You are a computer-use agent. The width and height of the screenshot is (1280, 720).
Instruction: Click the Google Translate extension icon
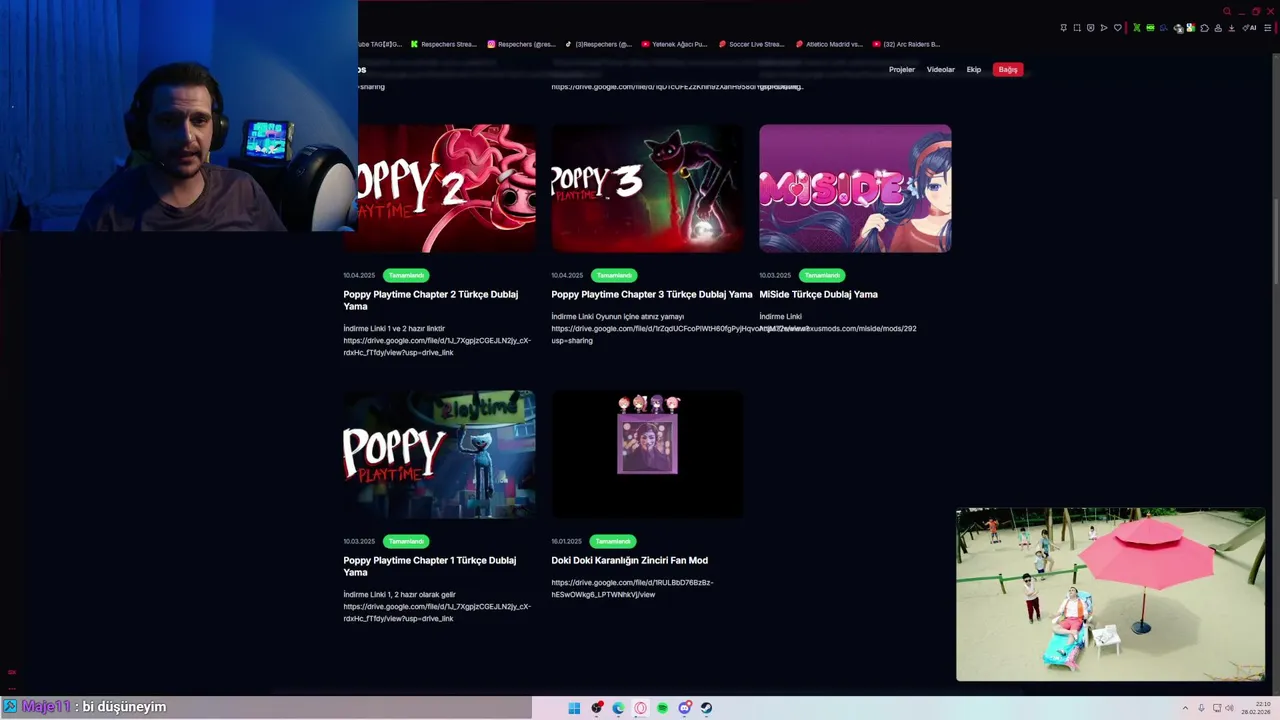tap(1191, 28)
